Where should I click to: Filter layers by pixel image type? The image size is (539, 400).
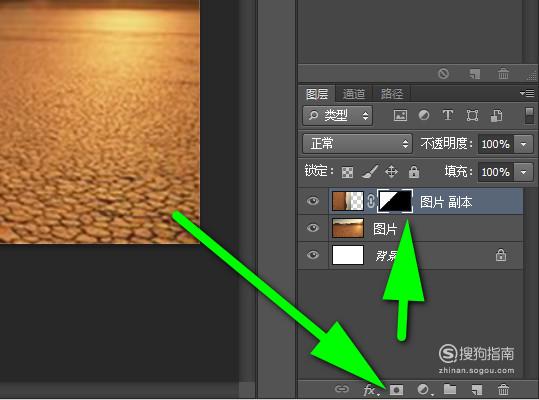(x=400, y=115)
